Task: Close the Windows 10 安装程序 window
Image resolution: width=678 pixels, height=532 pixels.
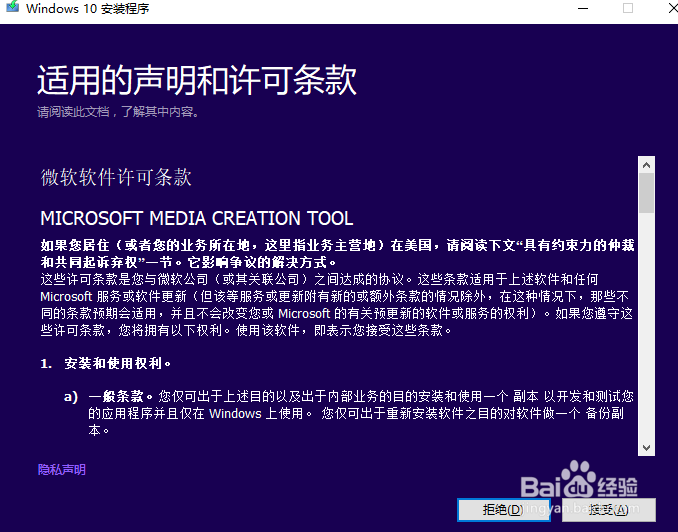Action: (x=672, y=8)
